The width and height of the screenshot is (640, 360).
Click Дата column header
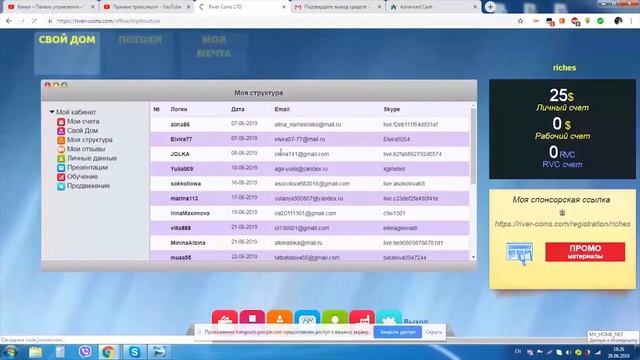pos(238,109)
